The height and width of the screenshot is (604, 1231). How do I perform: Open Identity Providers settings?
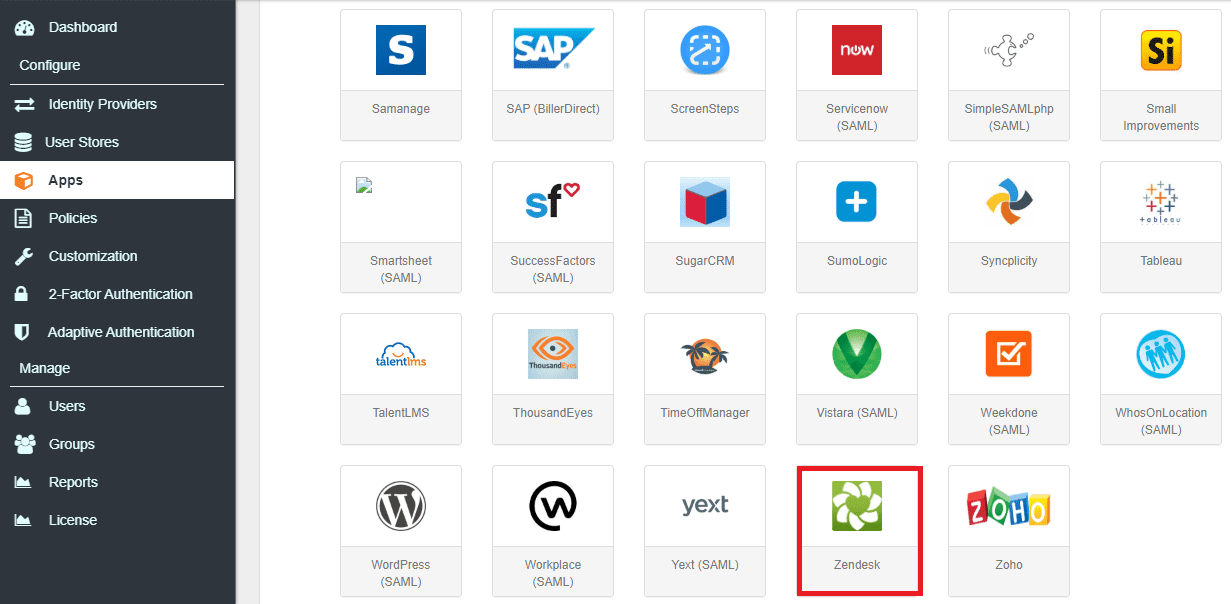click(101, 104)
